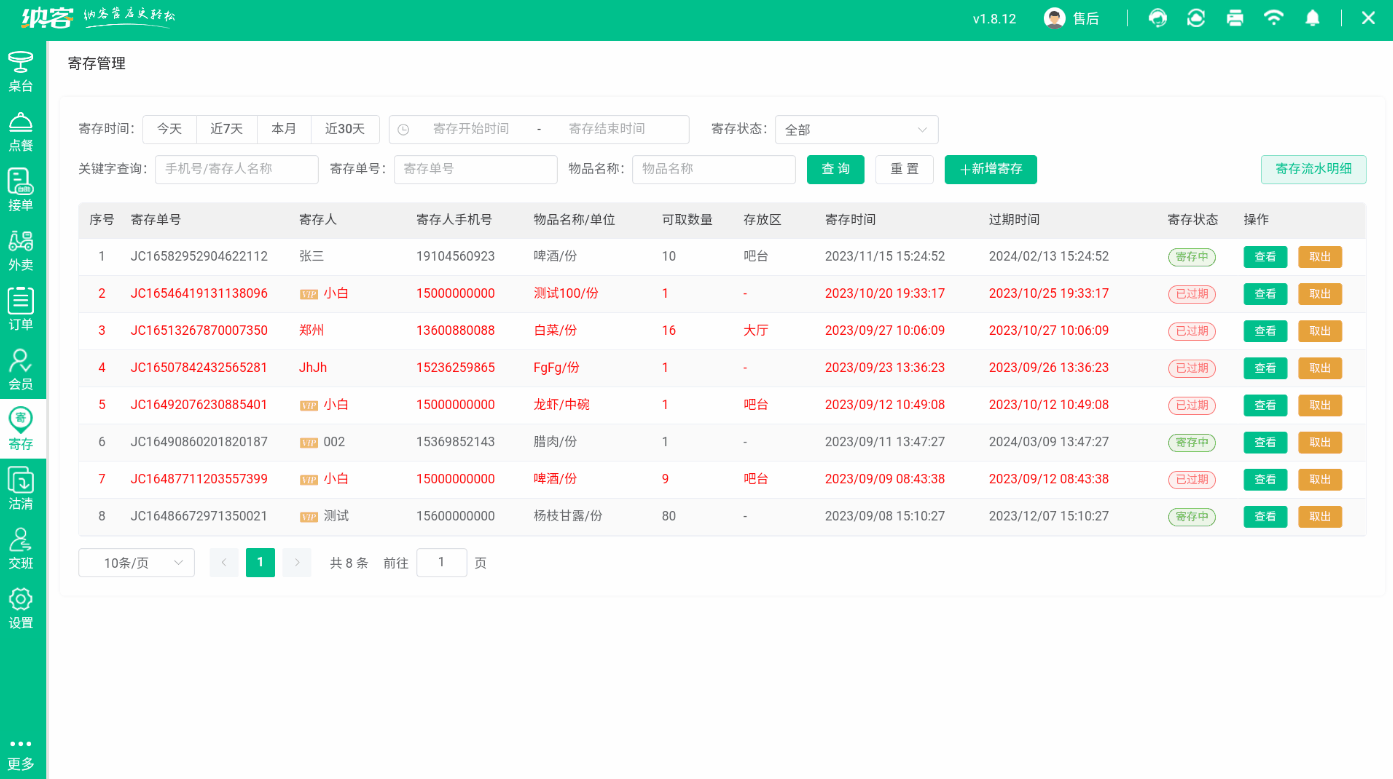The height and width of the screenshot is (779, 1393).
Task: Switch to the 会员 members section
Action: click(21, 368)
